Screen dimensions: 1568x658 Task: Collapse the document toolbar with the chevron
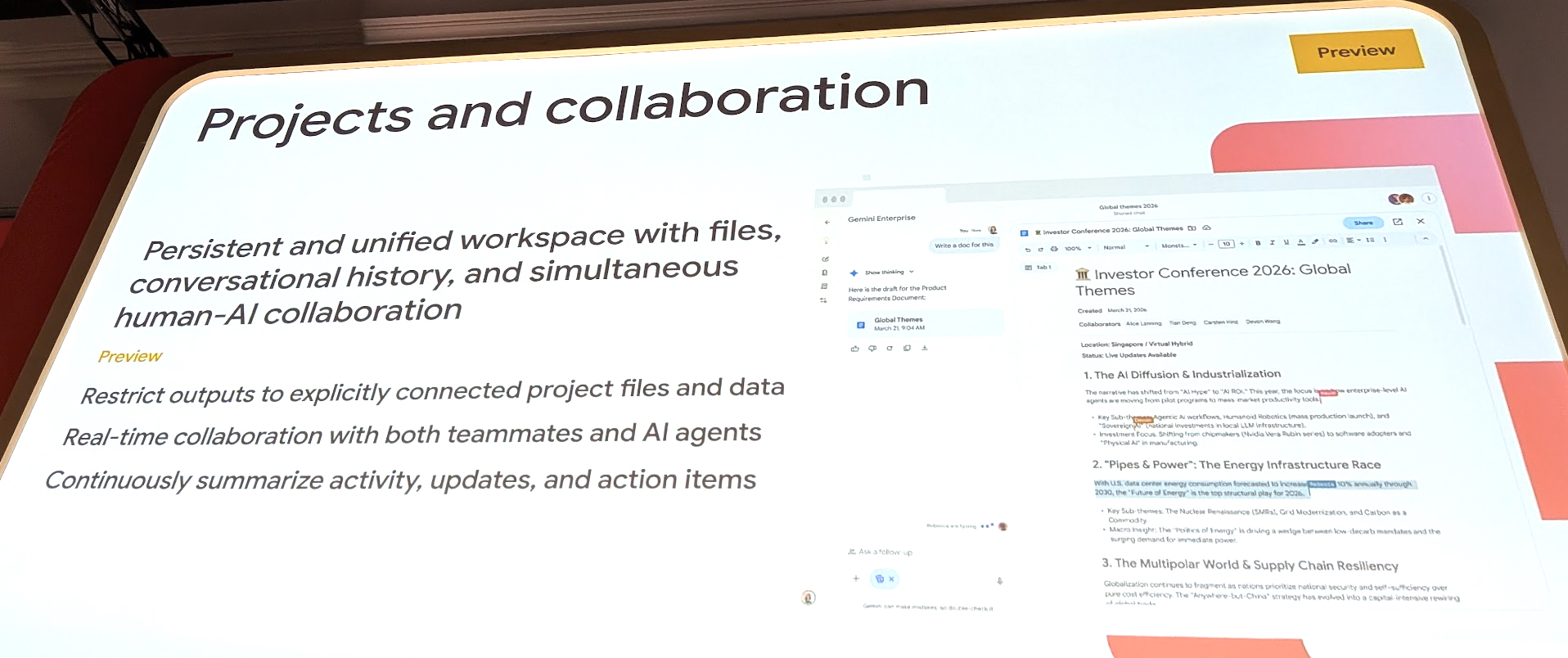[1425, 238]
